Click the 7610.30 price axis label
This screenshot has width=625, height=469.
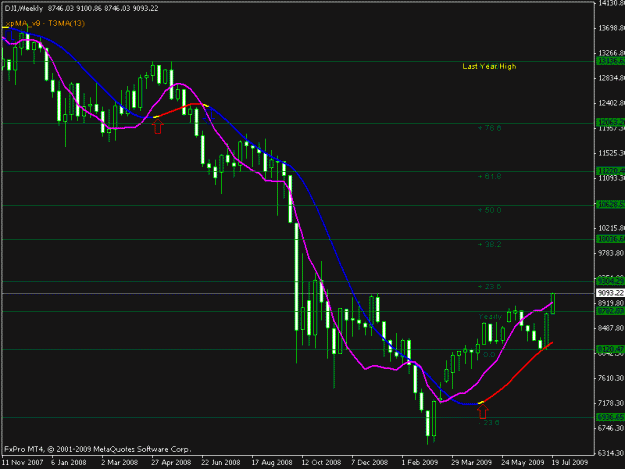(x=611, y=378)
